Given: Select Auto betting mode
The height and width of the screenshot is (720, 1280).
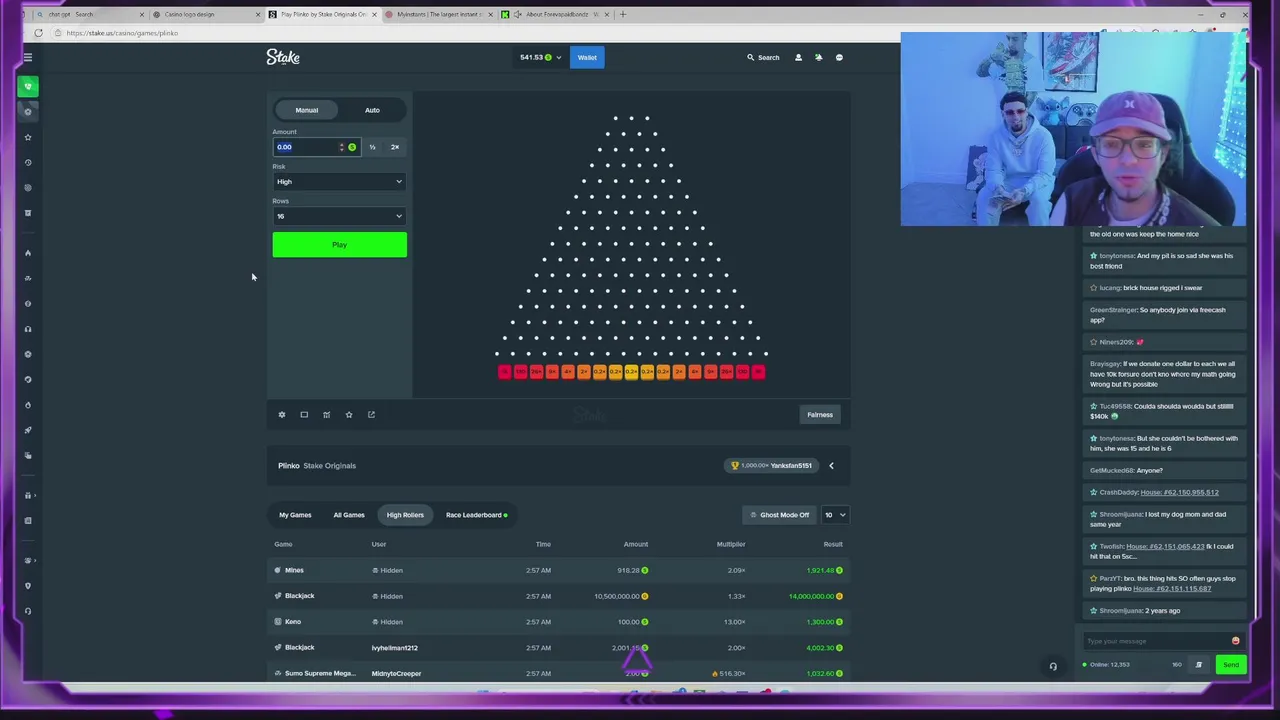Looking at the screenshot, I should pyautogui.click(x=372, y=110).
